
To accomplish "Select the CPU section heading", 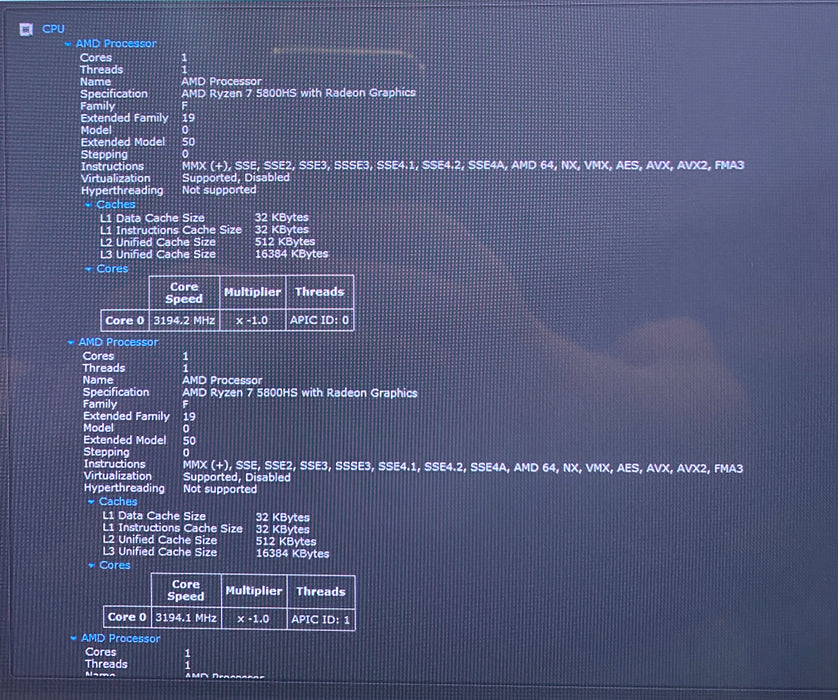I will pos(53,29).
